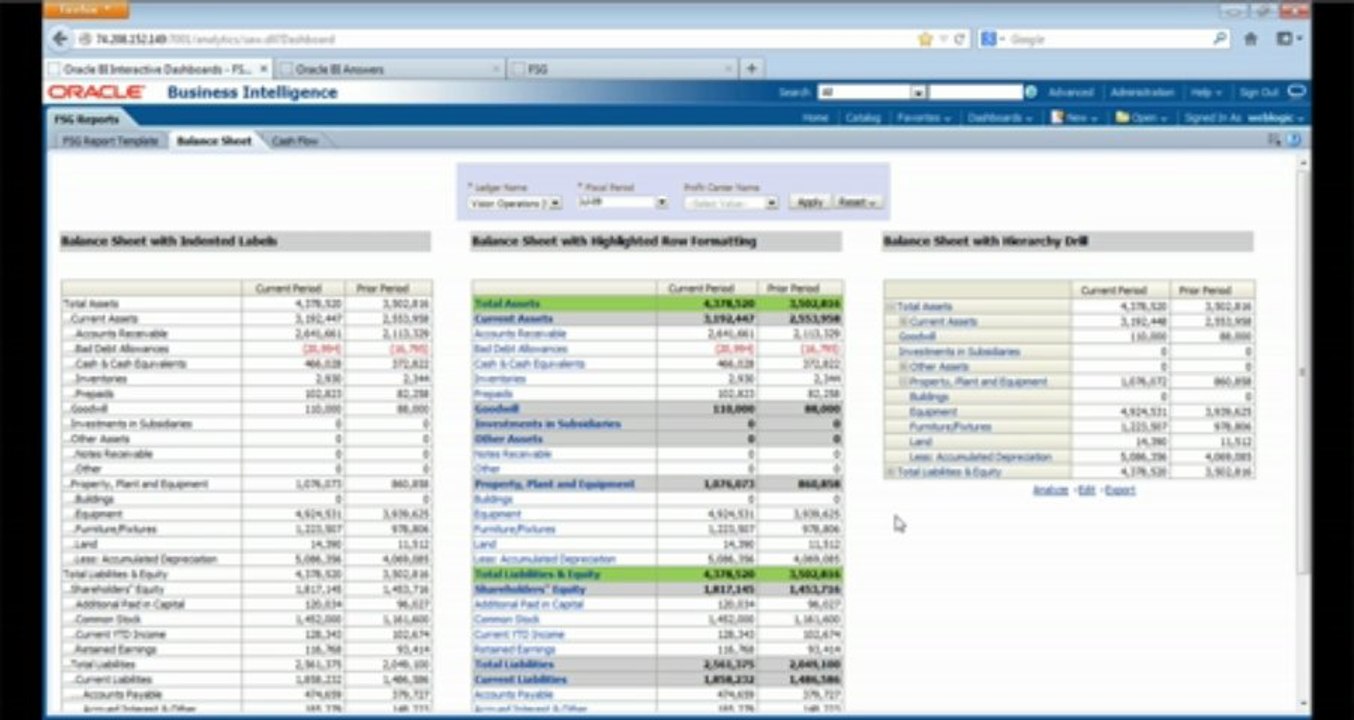Bookmark page with the star icon
This screenshot has width=1354, height=720.
pos(926,39)
